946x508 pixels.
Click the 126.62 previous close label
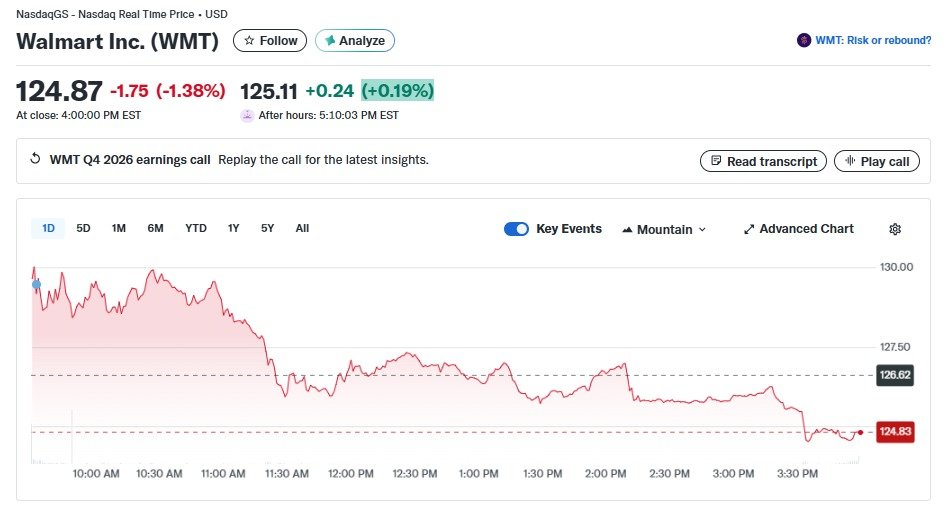coord(895,375)
